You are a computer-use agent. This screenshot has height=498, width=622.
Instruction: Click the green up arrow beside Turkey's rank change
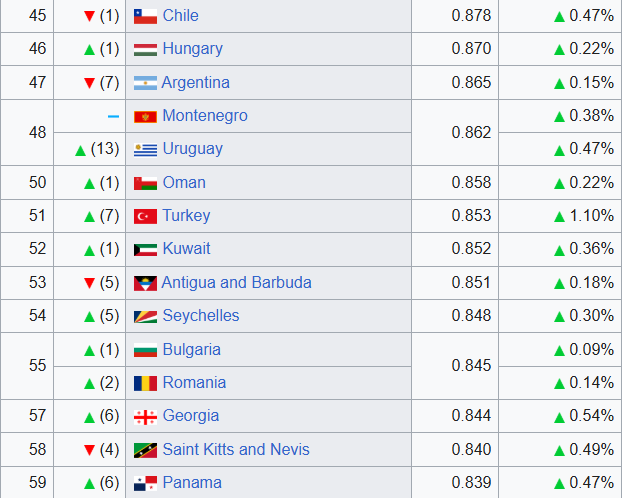point(89,216)
